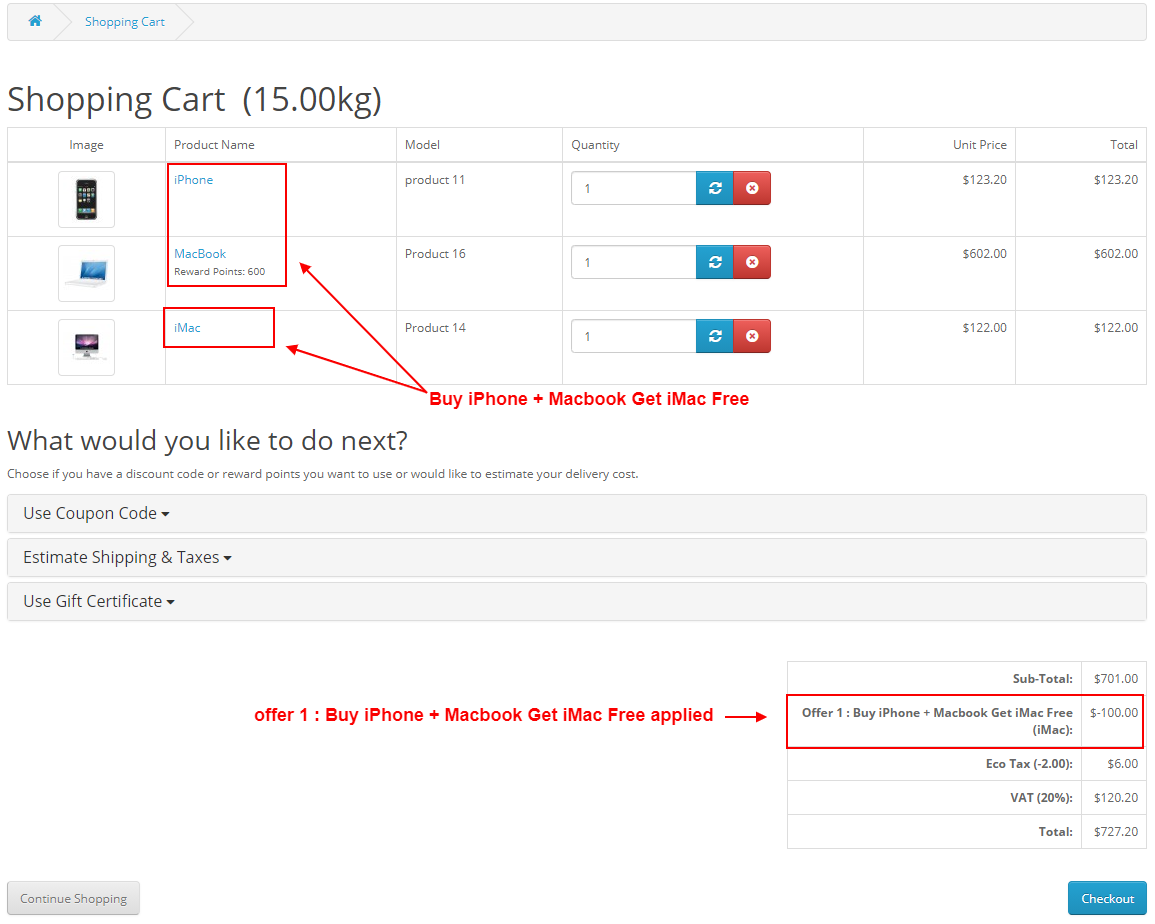Open the MacBook product link
This screenshot has height=924, width=1155.
point(200,253)
